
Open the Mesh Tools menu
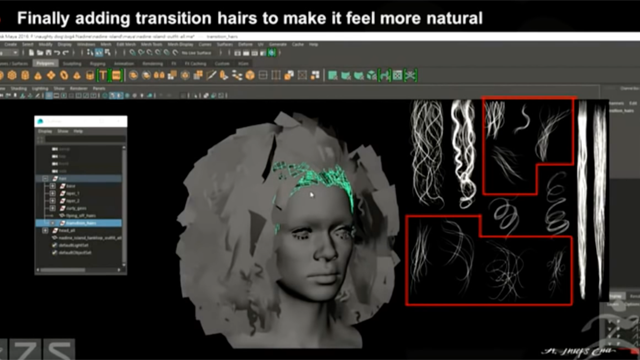[151, 44]
